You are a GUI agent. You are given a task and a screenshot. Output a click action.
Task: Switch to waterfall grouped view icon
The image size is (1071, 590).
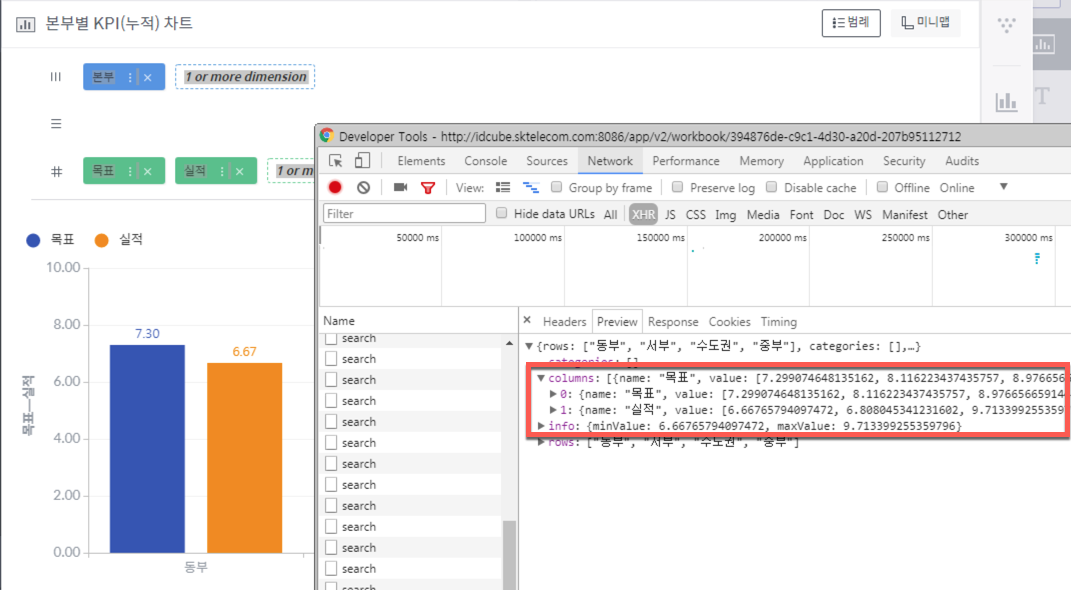coord(531,187)
